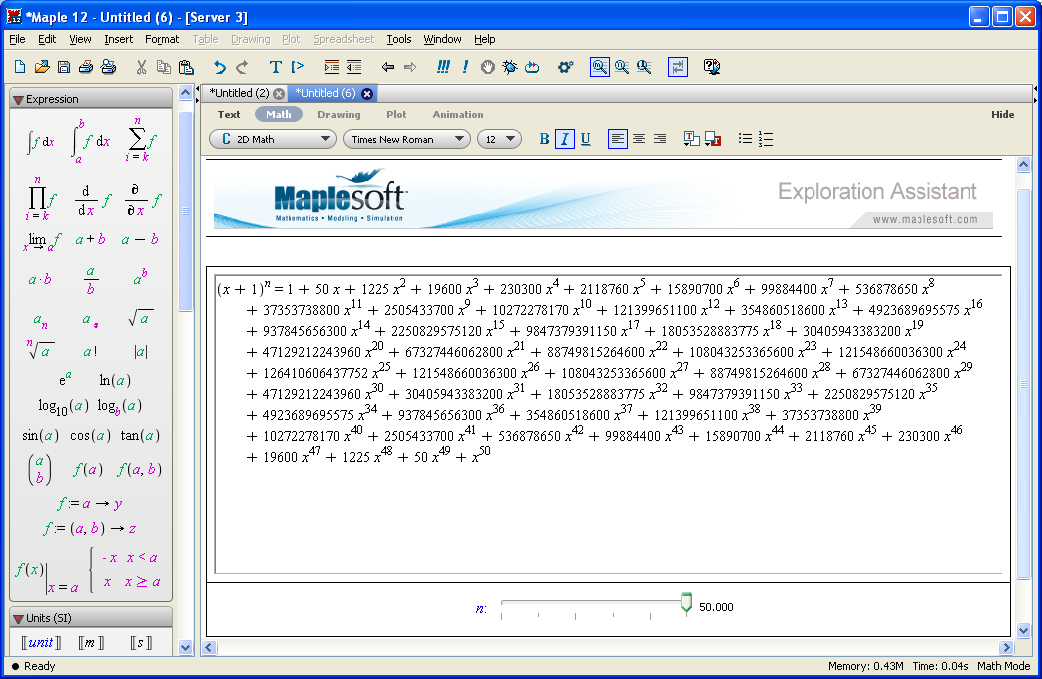Collapse the Expression palette
Viewport: 1042px width, 679px height.
[18, 99]
